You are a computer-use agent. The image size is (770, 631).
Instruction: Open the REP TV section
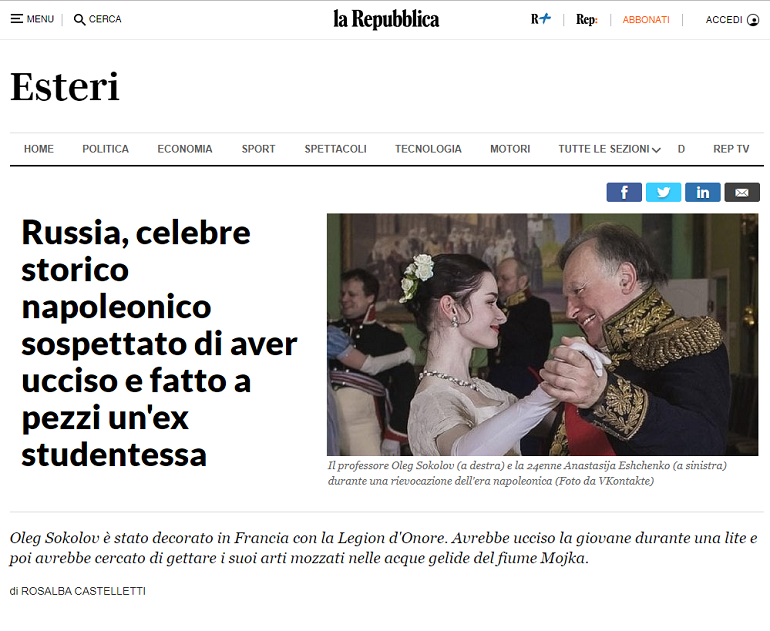pos(731,149)
